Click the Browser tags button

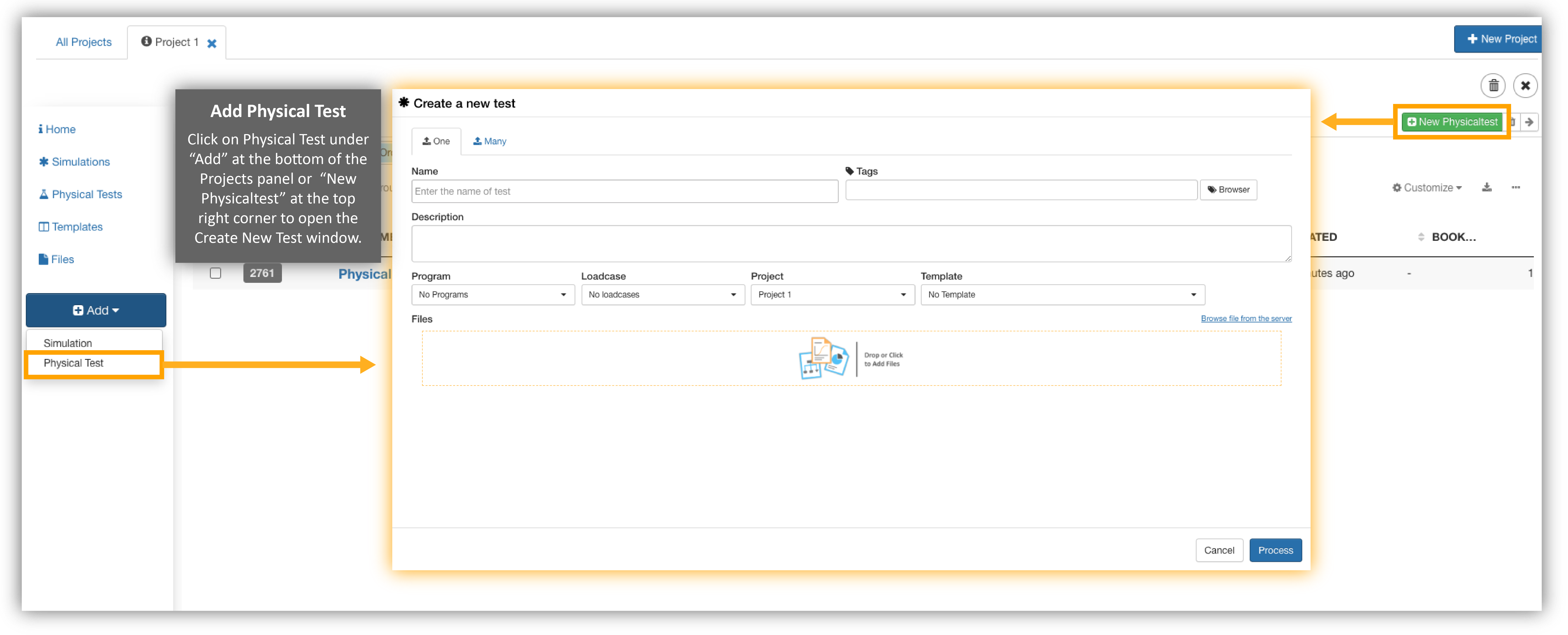[1228, 190]
